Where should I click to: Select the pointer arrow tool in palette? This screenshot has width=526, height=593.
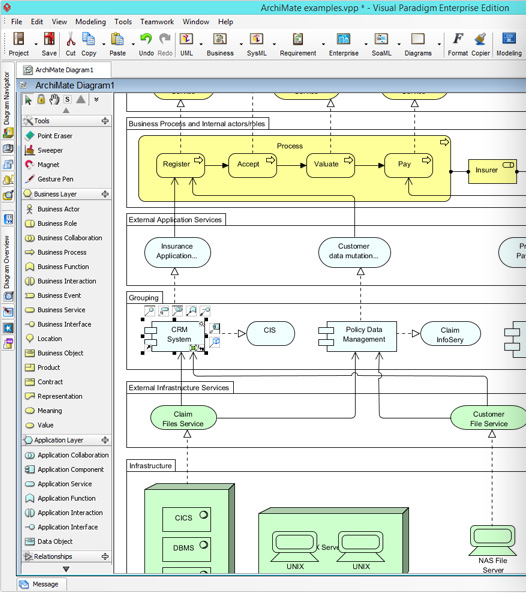click(x=28, y=100)
